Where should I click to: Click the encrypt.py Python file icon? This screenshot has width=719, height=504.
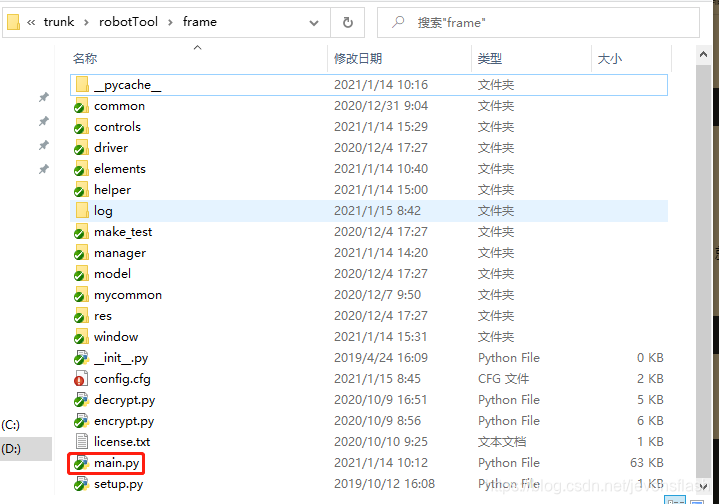81,421
